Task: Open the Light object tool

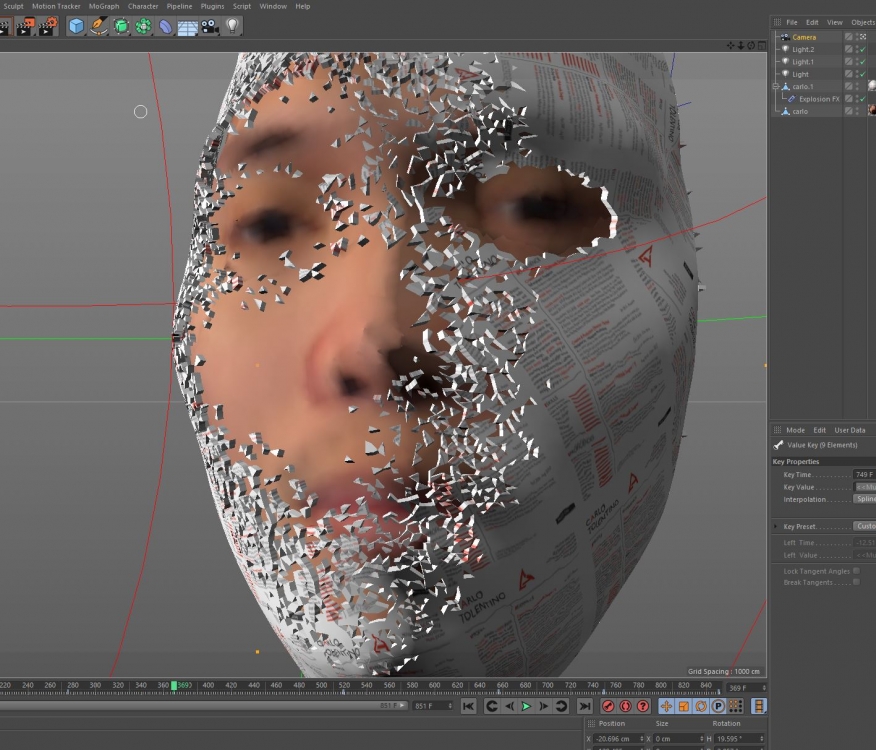Action: [x=233, y=26]
